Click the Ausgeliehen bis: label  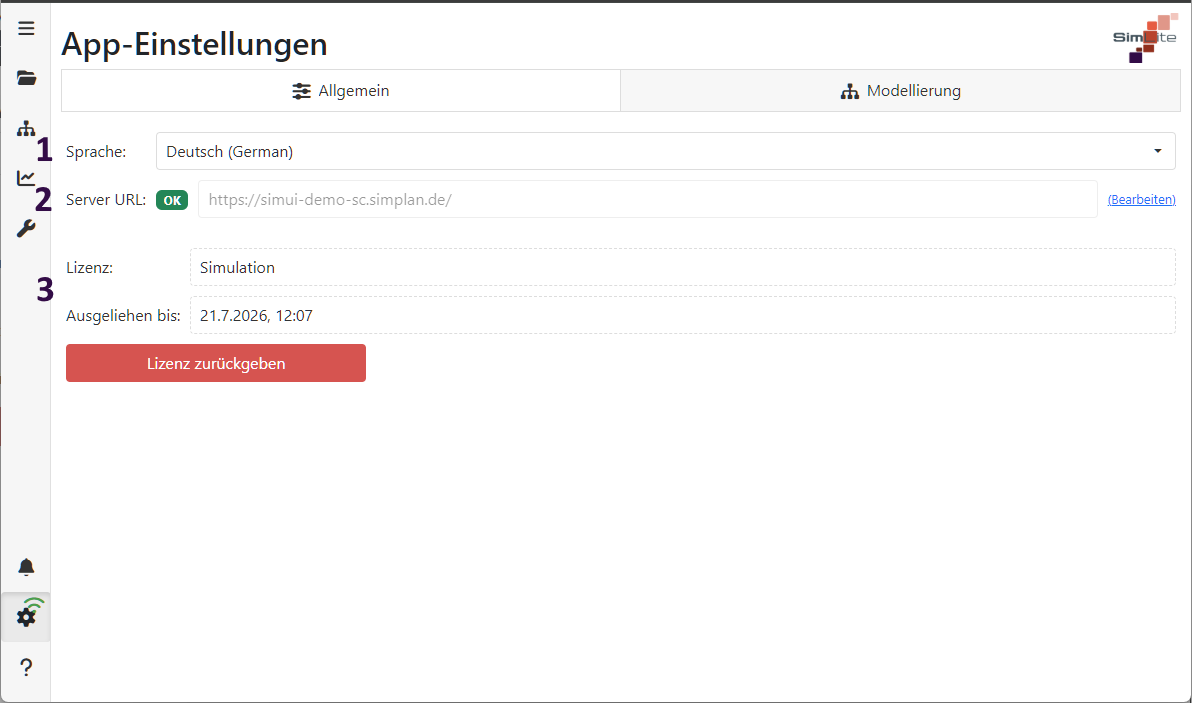123,316
